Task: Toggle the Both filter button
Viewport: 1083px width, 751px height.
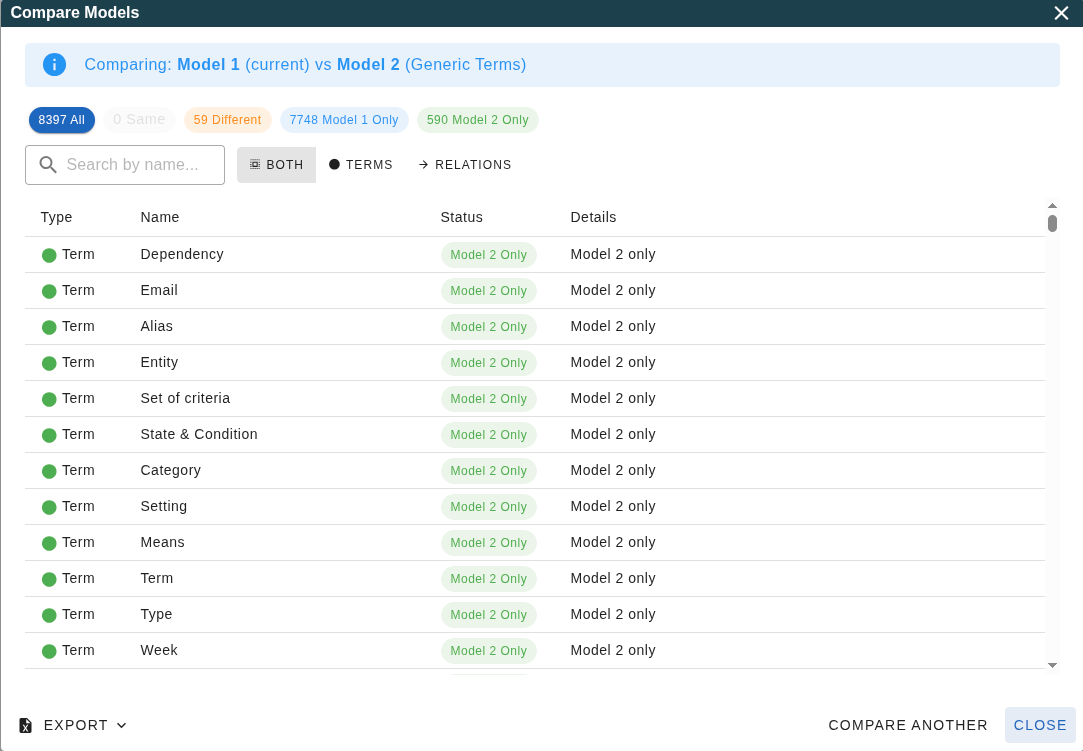Action: coord(276,165)
